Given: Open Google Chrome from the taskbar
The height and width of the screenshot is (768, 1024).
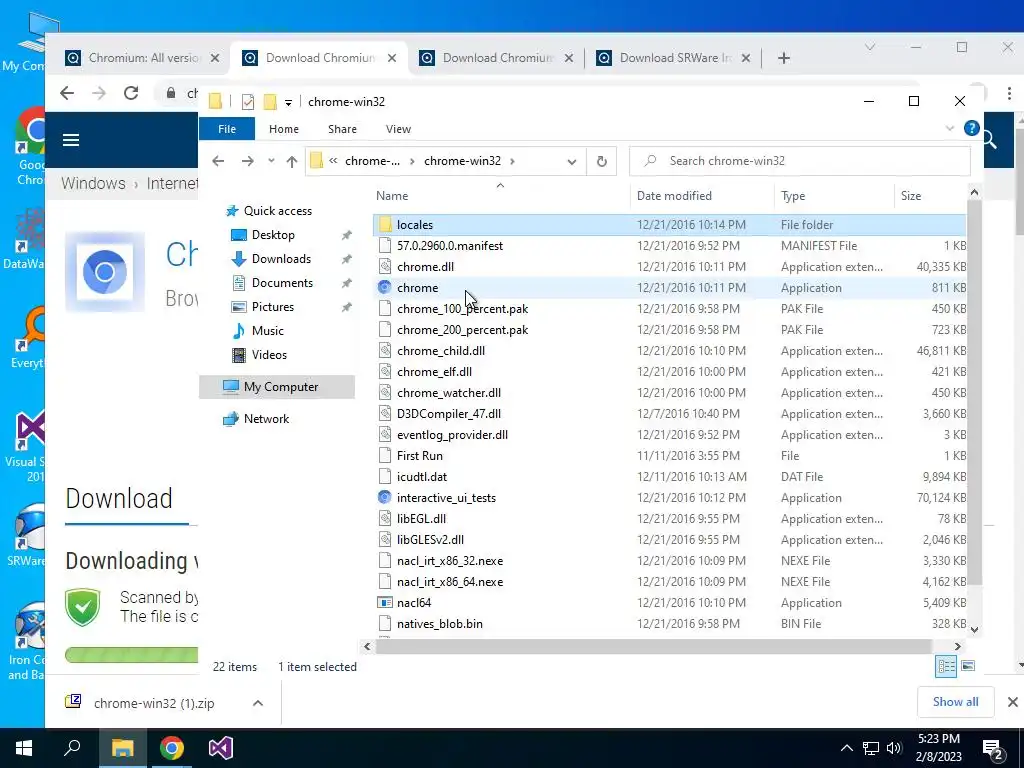Looking at the screenshot, I should tap(172, 748).
